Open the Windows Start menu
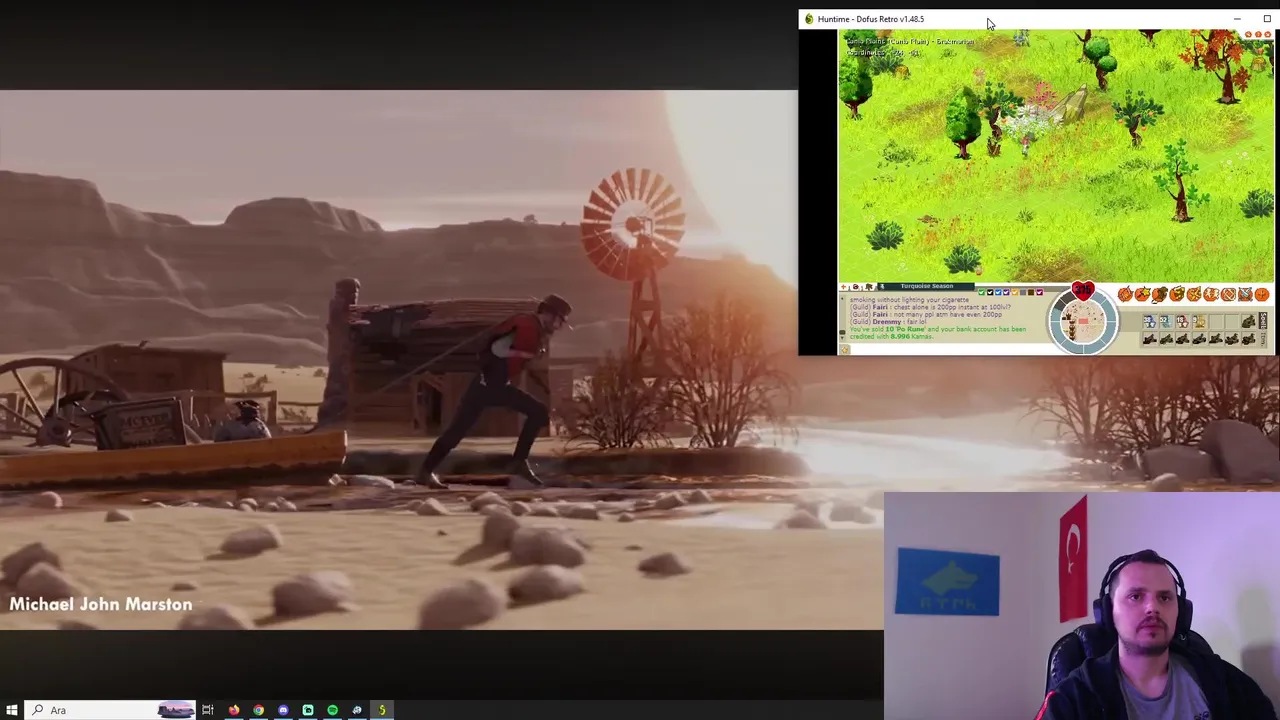Screen dimensions: 1280x720 click(12, 710)
